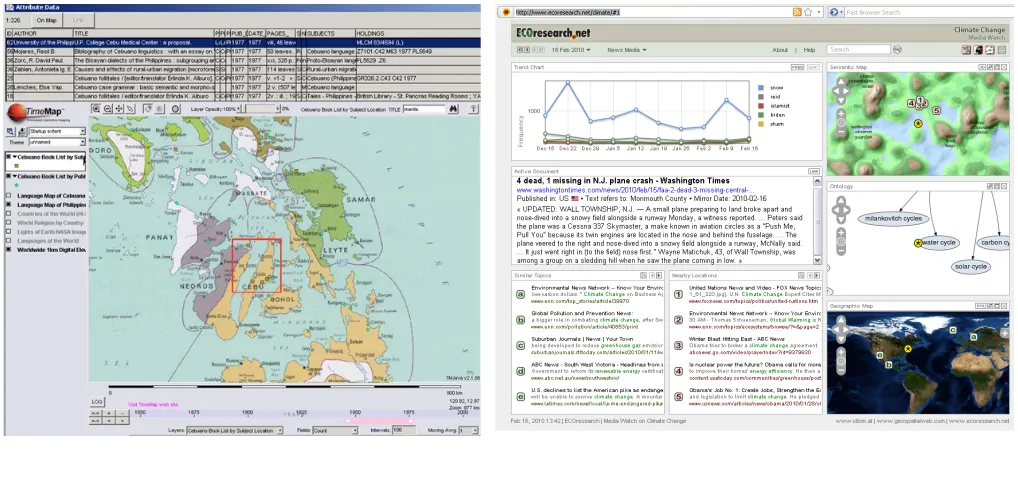The width and height of the screenshot is (1018, 480).
Task: Select the TimeMap pan tool
Action: [x=119, y=109]
